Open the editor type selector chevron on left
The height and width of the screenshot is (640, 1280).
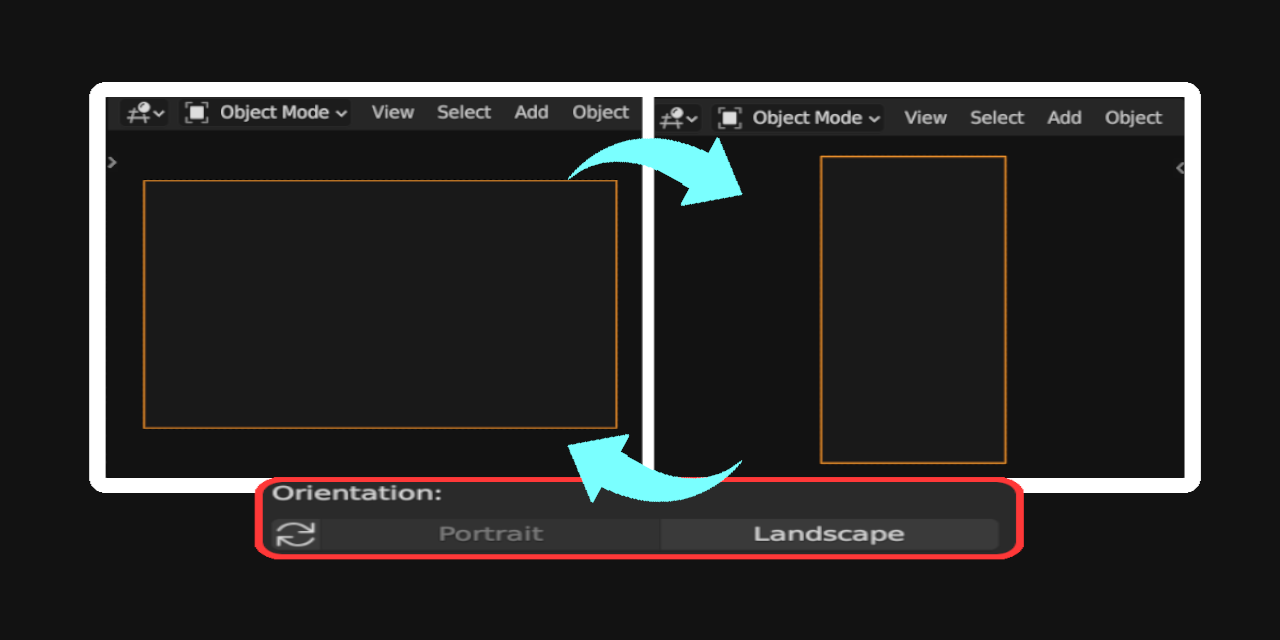[157, 112]
